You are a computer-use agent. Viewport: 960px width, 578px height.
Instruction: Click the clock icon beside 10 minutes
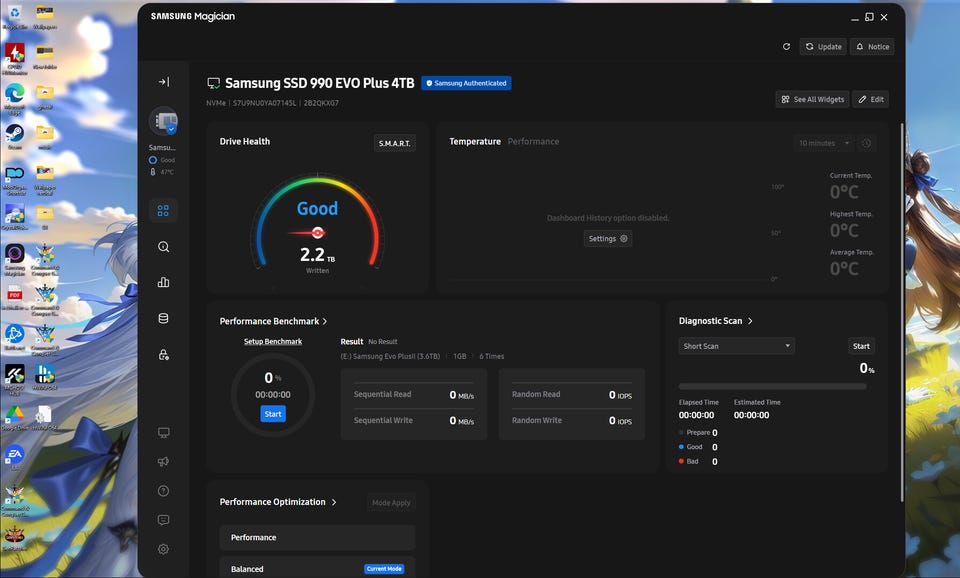pyautogui.click(x=866, y=143)
